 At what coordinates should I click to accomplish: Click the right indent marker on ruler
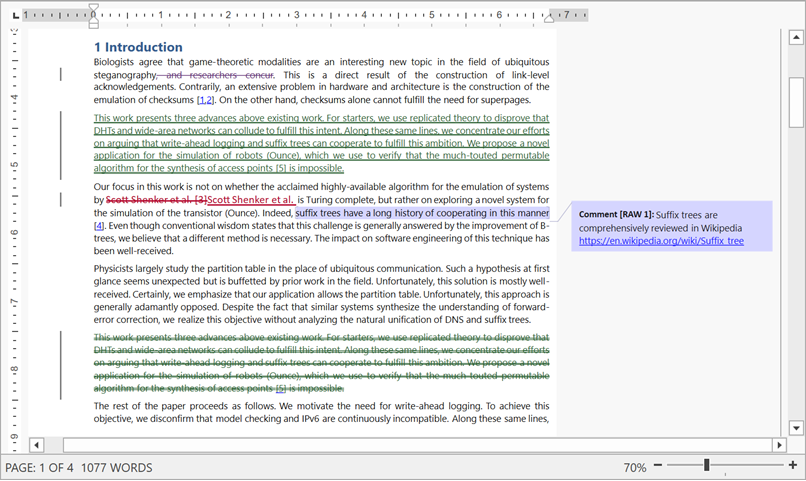click(549, 18)
